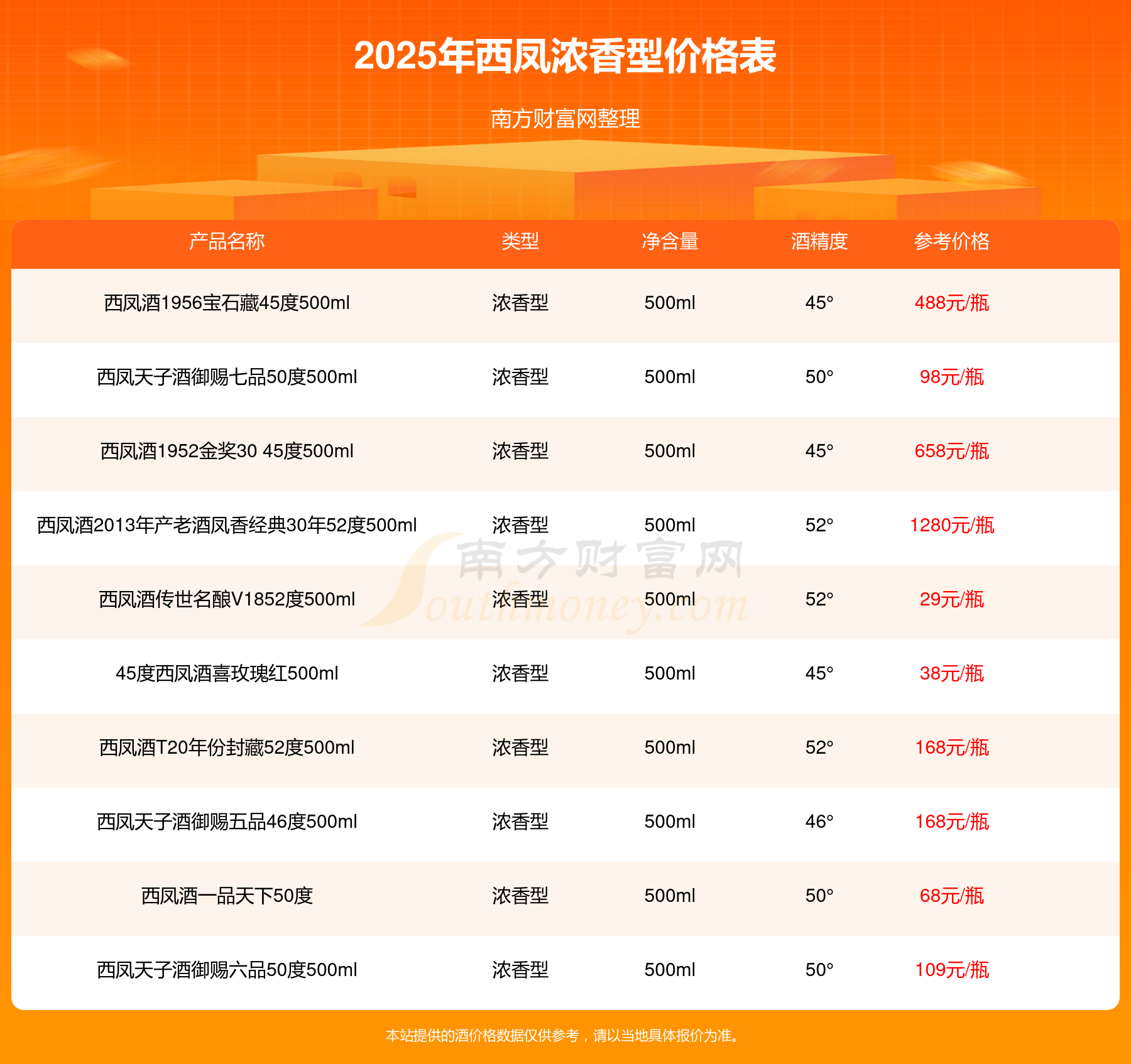
Task: Select 浓香型 in the 1956宝石藏 row
Action: 520,303
